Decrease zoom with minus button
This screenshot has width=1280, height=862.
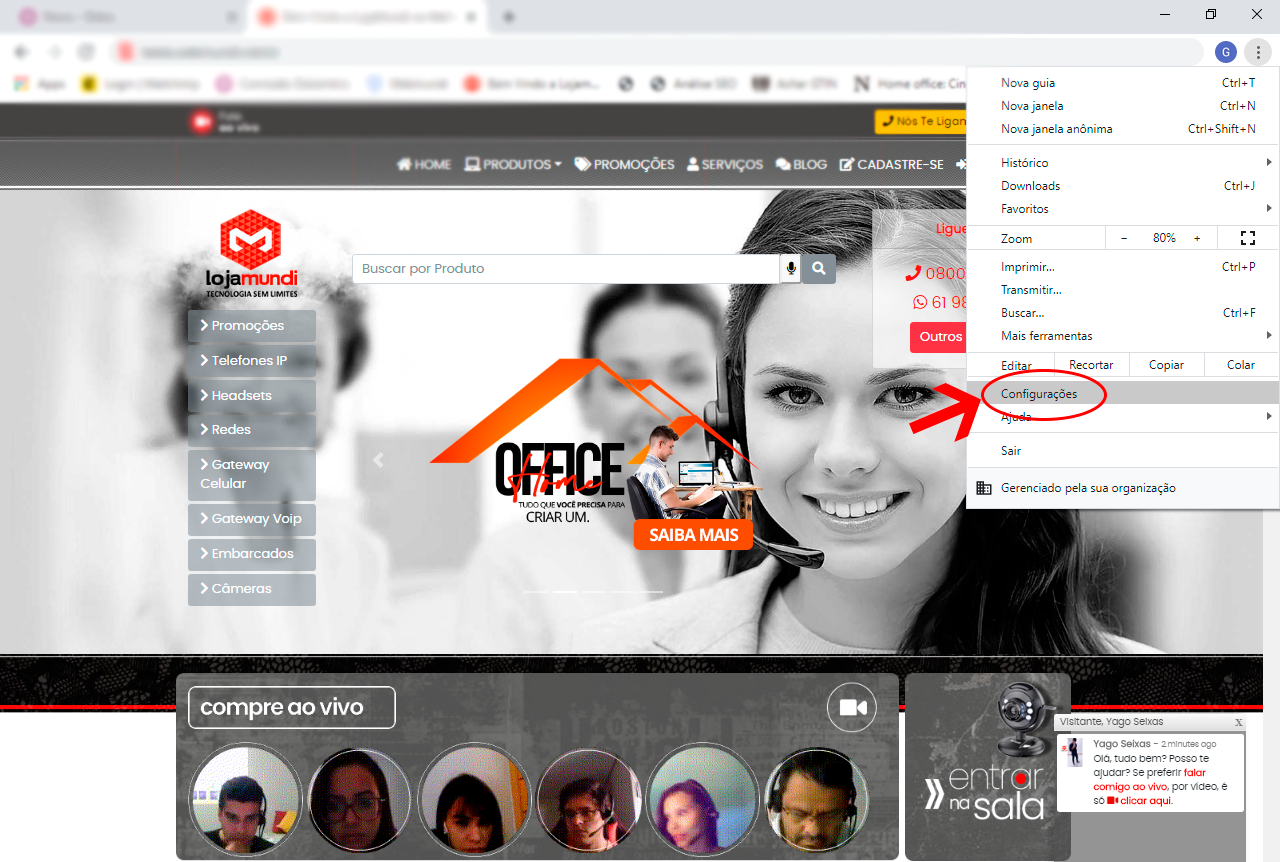click(x=1124, y=238)
